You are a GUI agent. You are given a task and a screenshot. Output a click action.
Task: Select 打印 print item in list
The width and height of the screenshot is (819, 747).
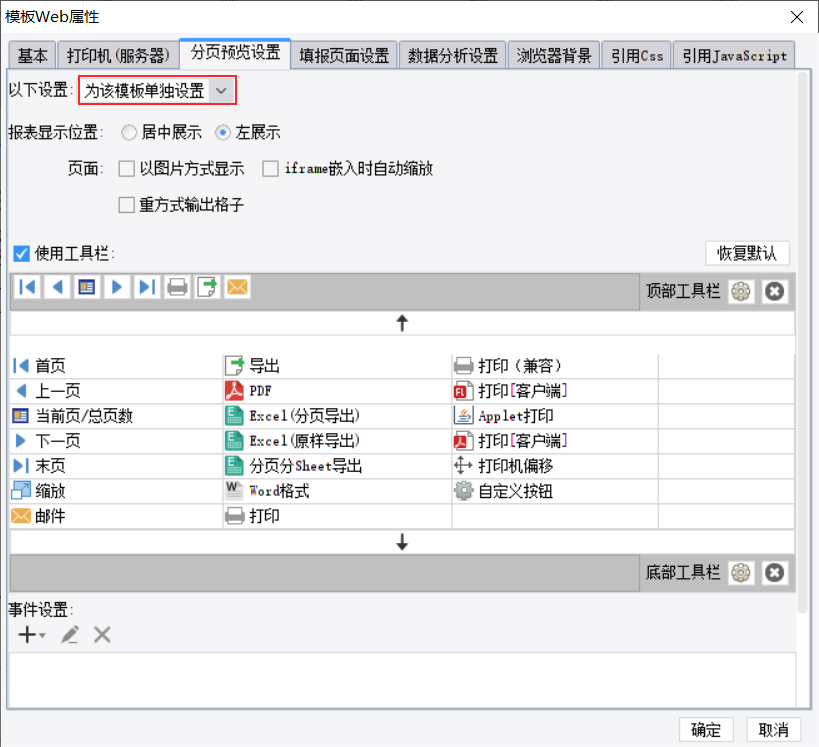(x=337, y=516)
